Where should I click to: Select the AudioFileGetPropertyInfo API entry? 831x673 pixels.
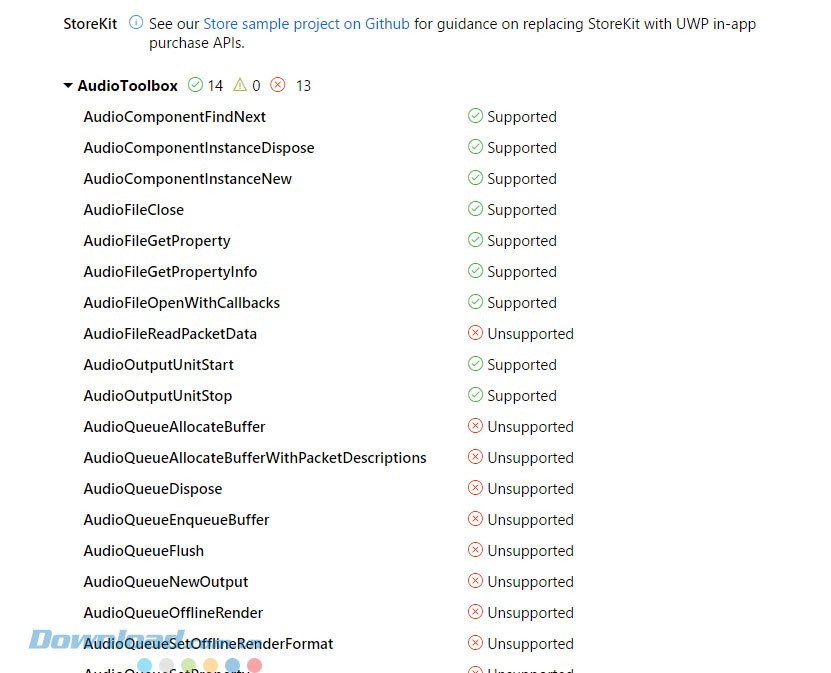click(x=170, y=272)
